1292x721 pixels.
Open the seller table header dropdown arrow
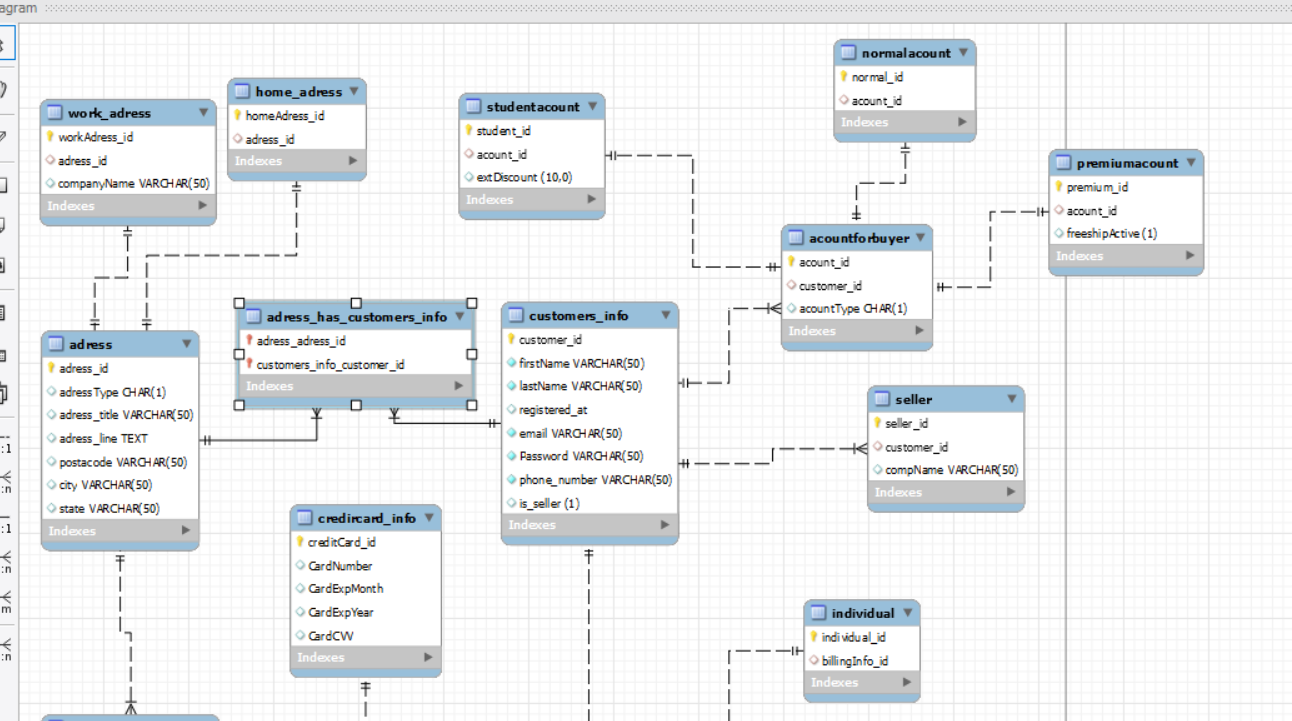pyautogui.click(x=1013, y=398)
